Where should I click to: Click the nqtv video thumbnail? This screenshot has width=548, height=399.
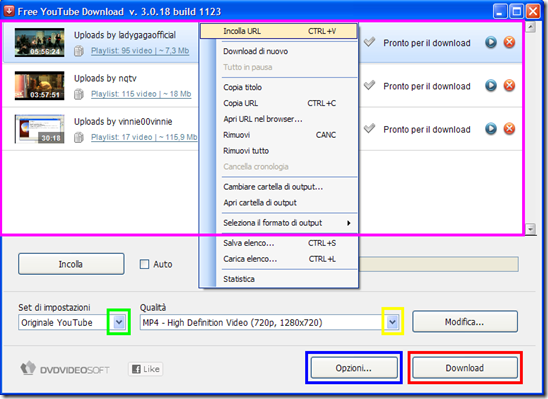39,86
